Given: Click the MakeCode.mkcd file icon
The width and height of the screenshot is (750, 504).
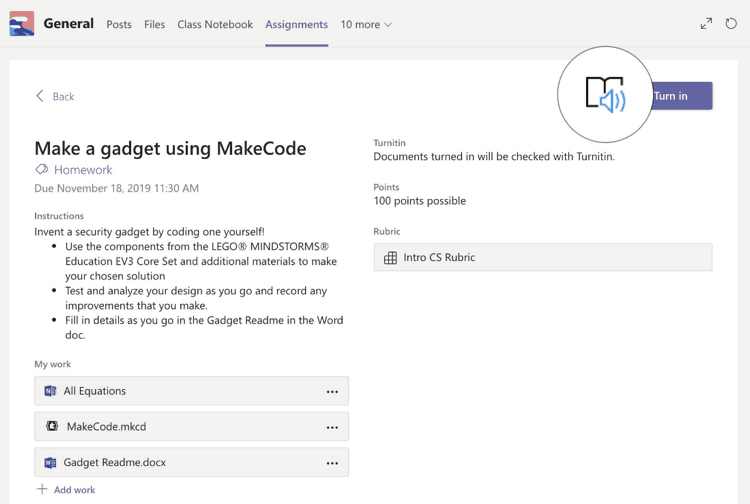Looking at the screenshot, I should 52,427.
